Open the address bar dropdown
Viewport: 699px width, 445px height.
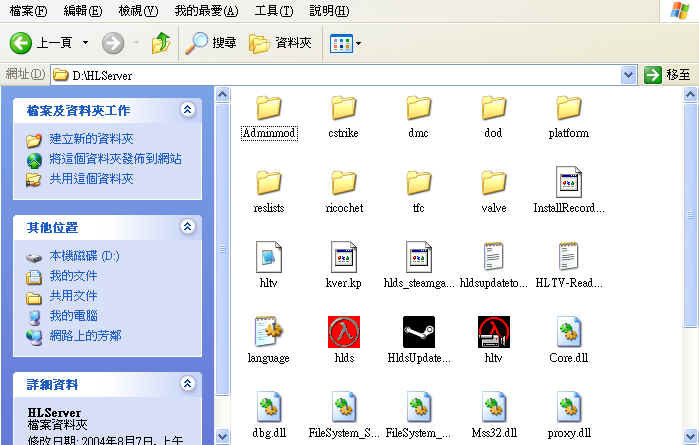[x=628, y=75]
